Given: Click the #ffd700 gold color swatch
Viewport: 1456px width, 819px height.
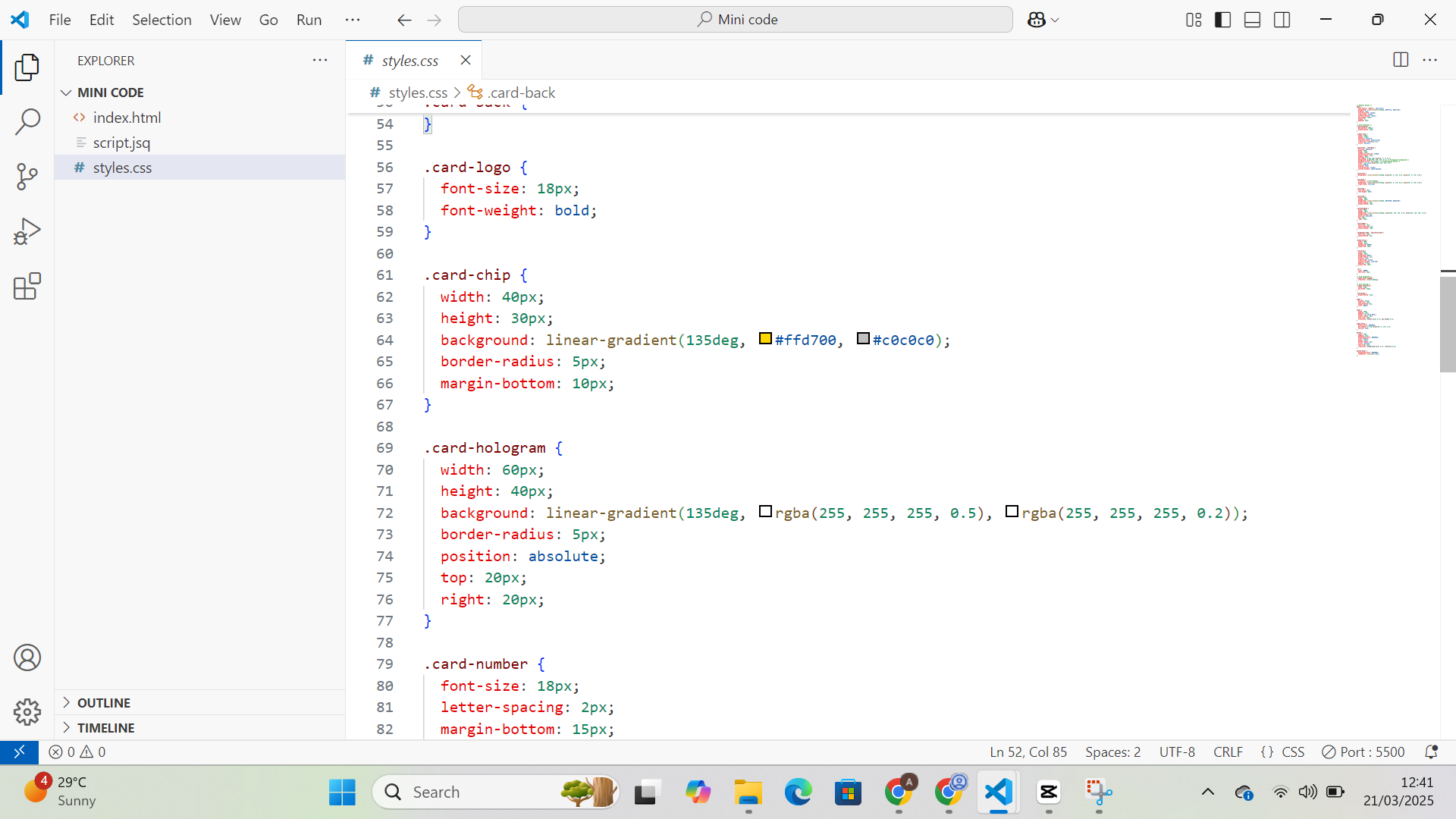Looking at the screenshot, I should [x=765, y=339].
